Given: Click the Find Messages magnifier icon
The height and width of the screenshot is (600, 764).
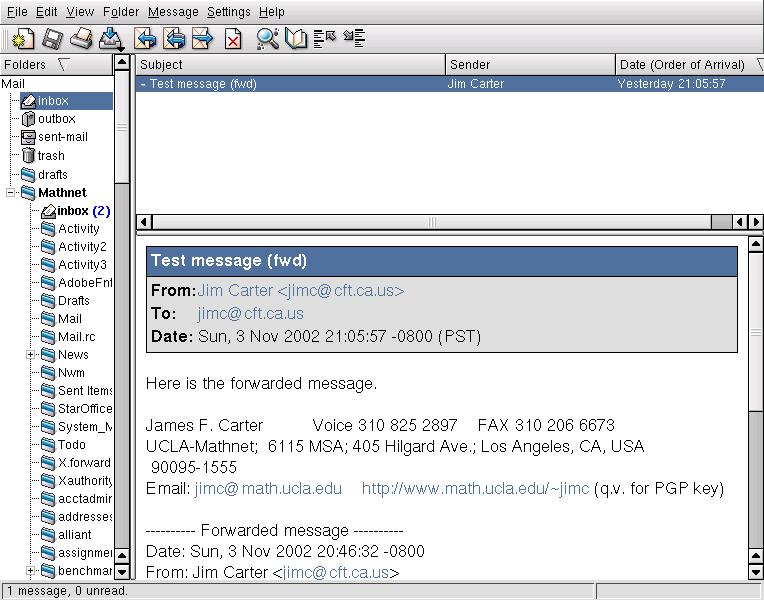Looking at the screenshot, I should (x=267, y=39).
